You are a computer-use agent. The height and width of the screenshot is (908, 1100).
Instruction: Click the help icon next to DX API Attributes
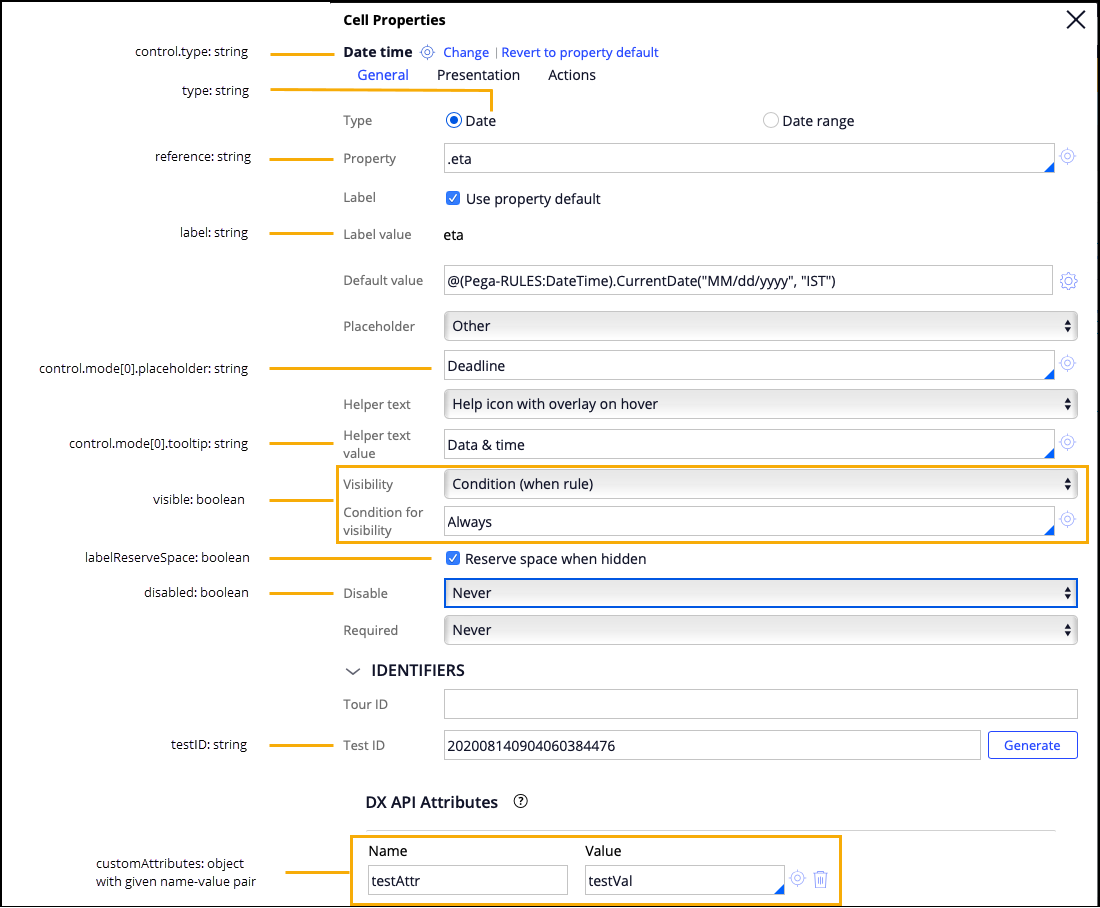click(x=520, y=802)
